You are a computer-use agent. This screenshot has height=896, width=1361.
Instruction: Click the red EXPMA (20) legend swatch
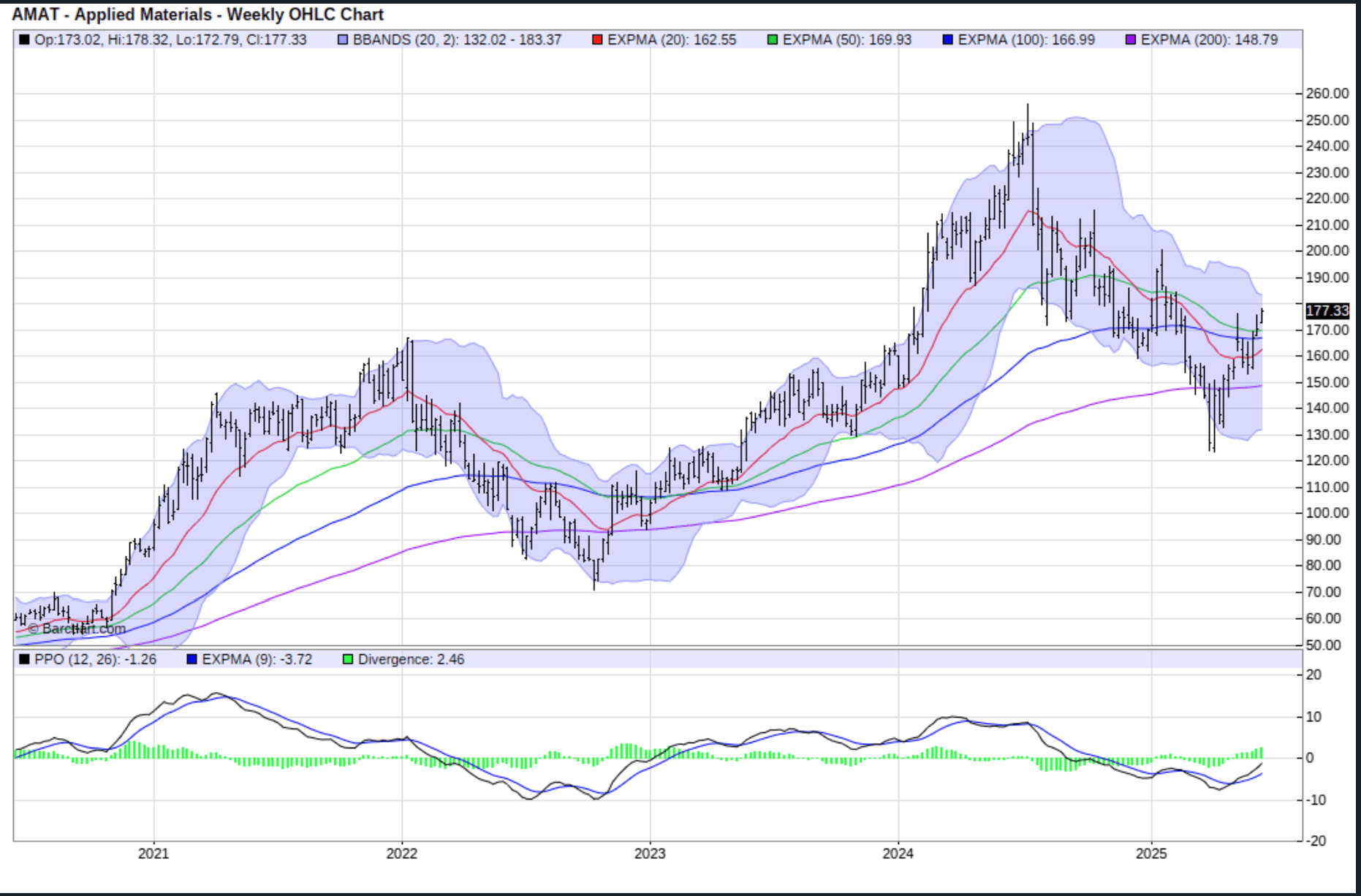pyautogui.click(x=597, y=39)
